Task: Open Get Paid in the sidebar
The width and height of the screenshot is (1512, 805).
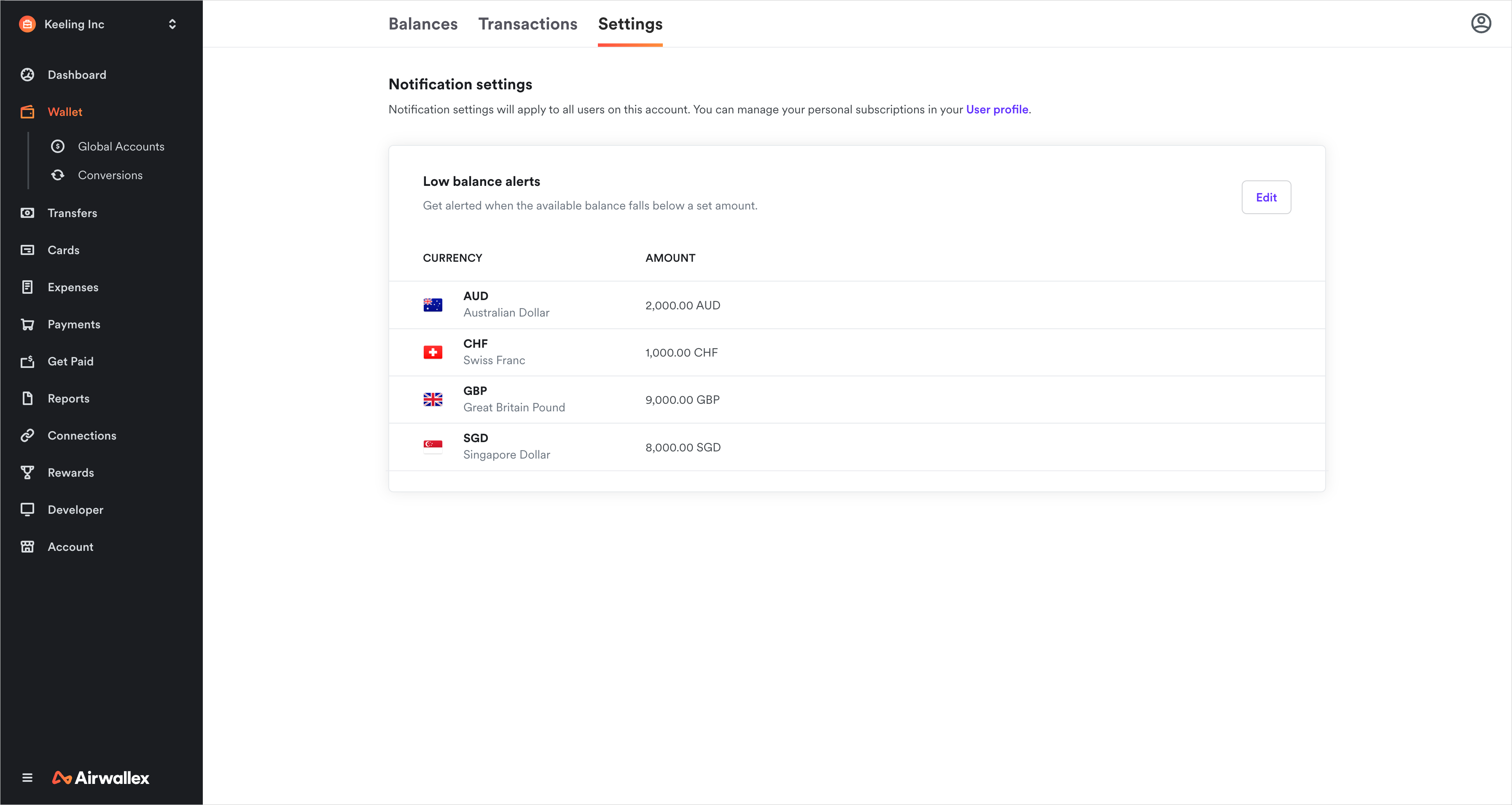Action: (x=70, y=362)
